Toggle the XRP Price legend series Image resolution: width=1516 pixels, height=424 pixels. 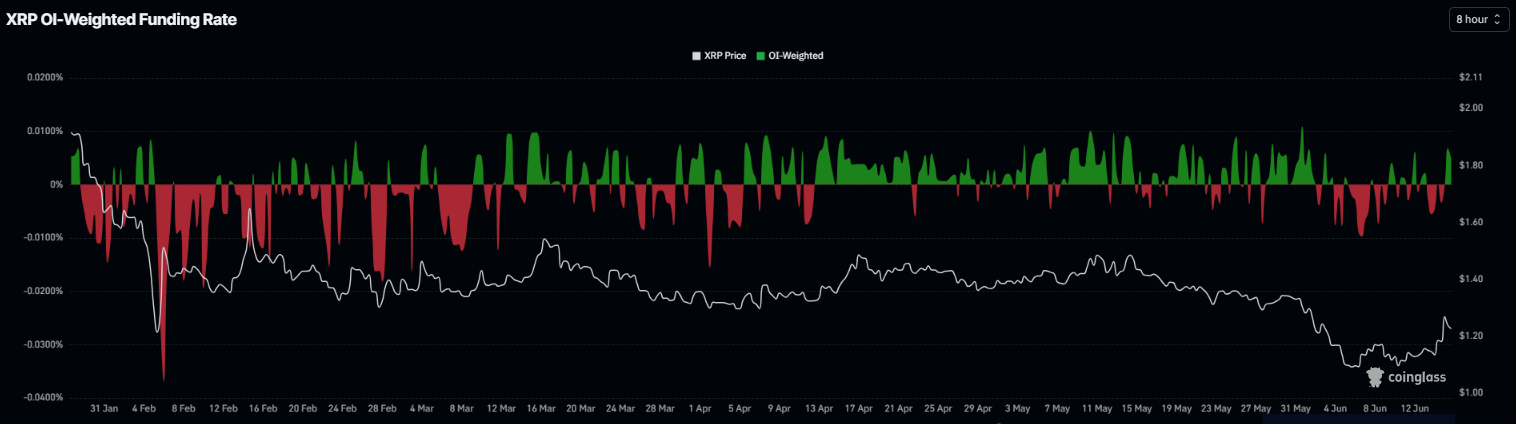point(718,56)
